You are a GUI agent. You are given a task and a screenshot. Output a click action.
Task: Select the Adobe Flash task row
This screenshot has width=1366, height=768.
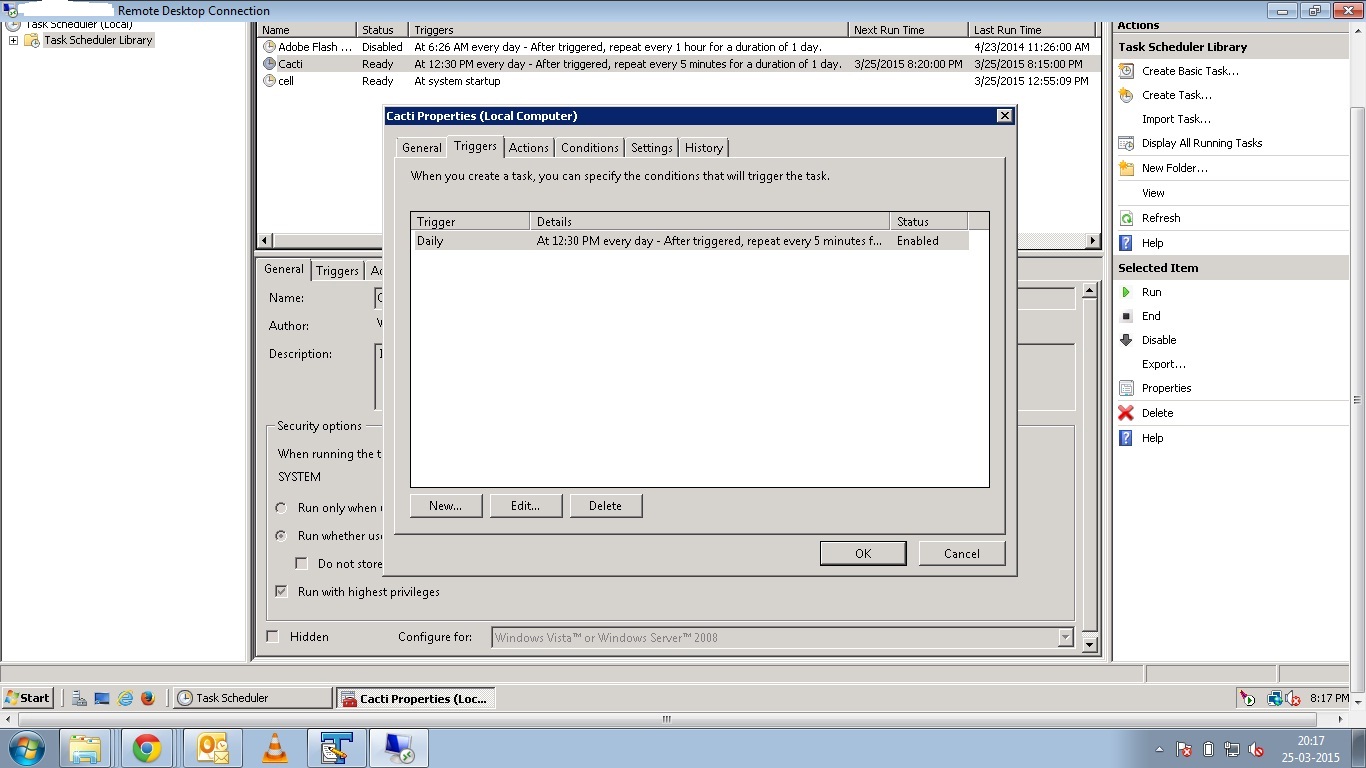point(678,47)
